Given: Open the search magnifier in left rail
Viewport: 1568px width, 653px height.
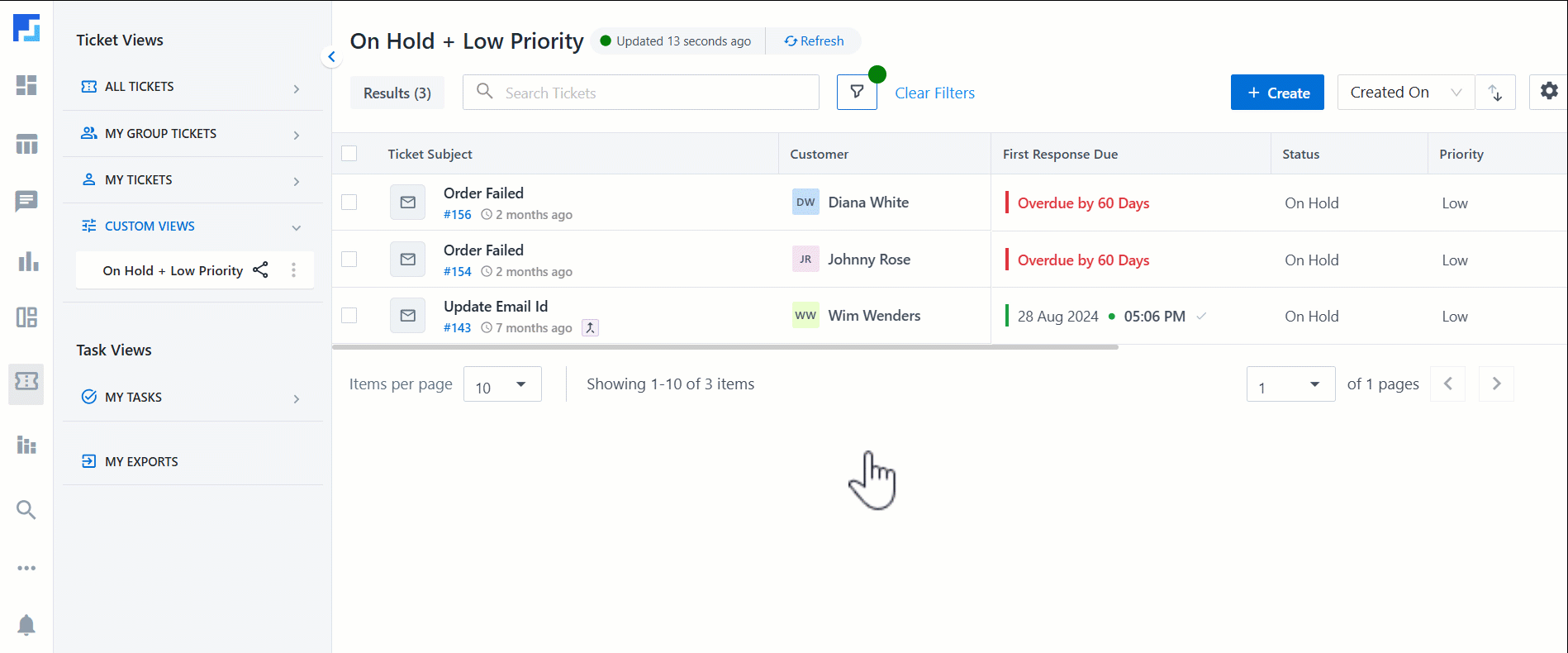Looking at the screenshot, I should click(x=26, y=510).
